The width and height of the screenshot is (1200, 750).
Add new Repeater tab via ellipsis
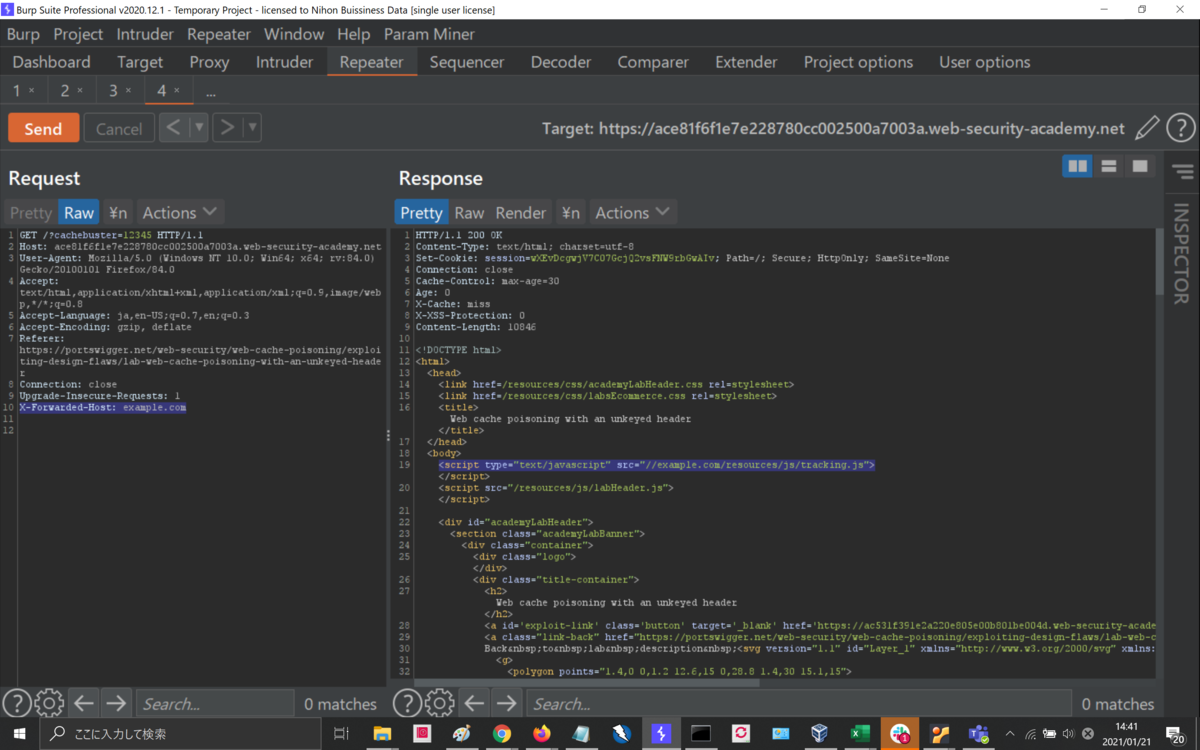210,92
